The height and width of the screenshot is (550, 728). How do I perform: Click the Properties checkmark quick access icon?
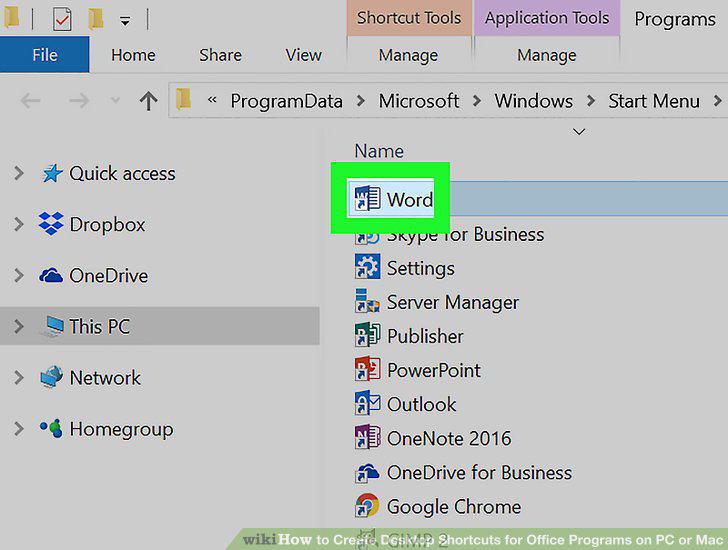[62, 19]
